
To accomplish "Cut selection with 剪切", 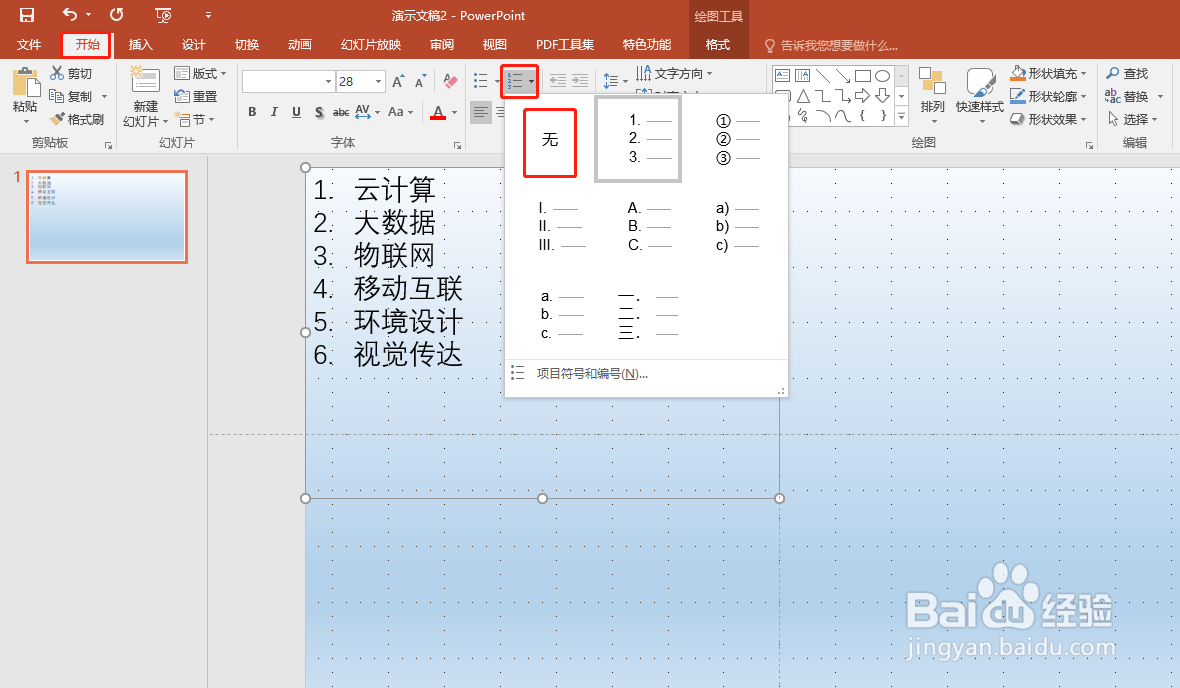I will (71, 73).
